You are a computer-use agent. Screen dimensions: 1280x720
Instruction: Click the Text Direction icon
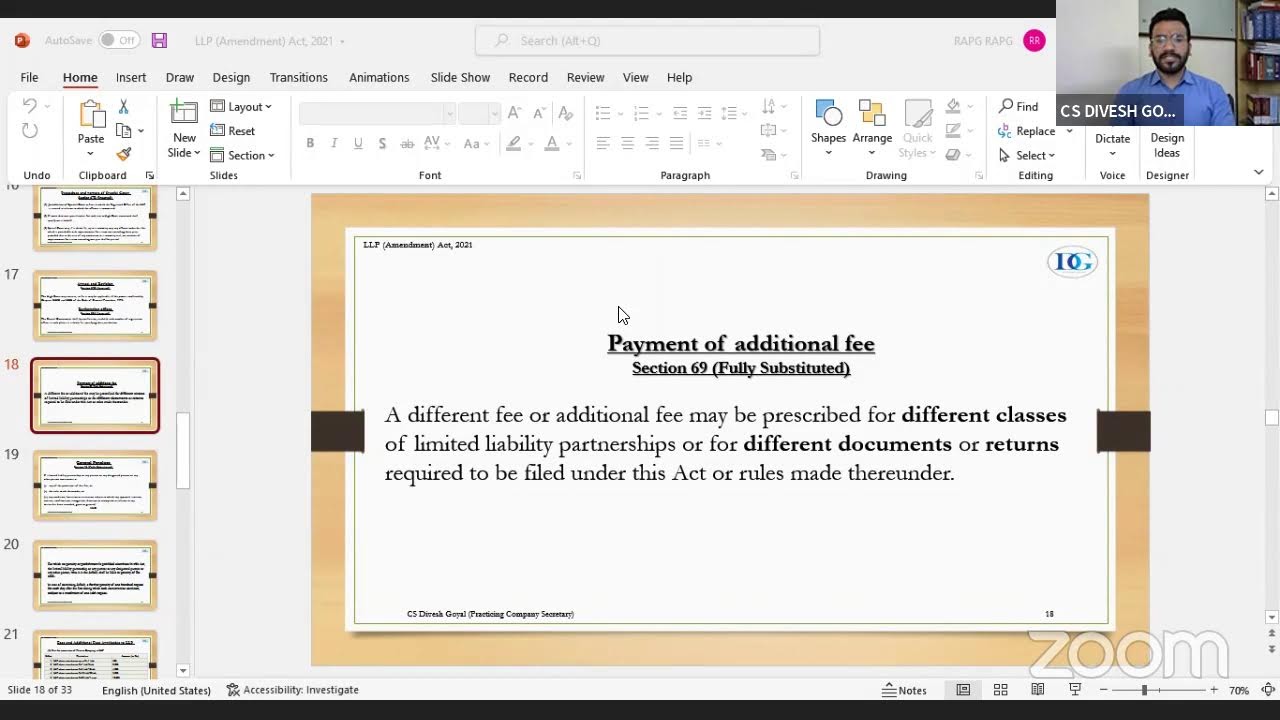(768, 106)
